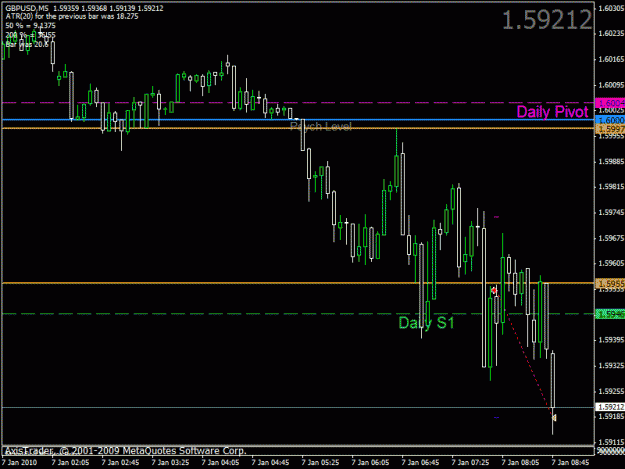625x469 pixels.
Task: Select the 'Daily Pivot' text label
Action: (x=552, y=112)
